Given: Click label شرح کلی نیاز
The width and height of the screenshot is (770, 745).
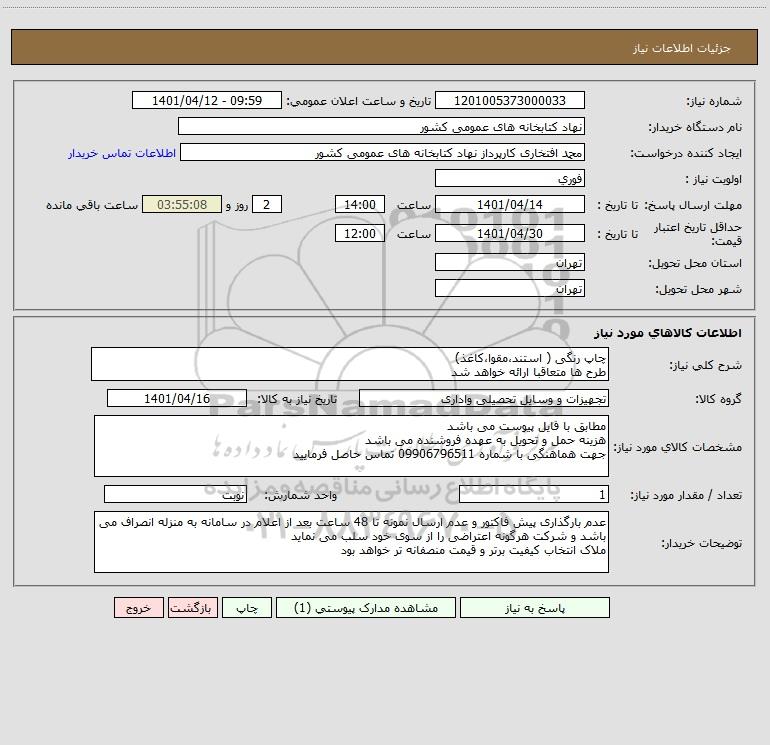Looking at the screenshot, I should point(706,365).
